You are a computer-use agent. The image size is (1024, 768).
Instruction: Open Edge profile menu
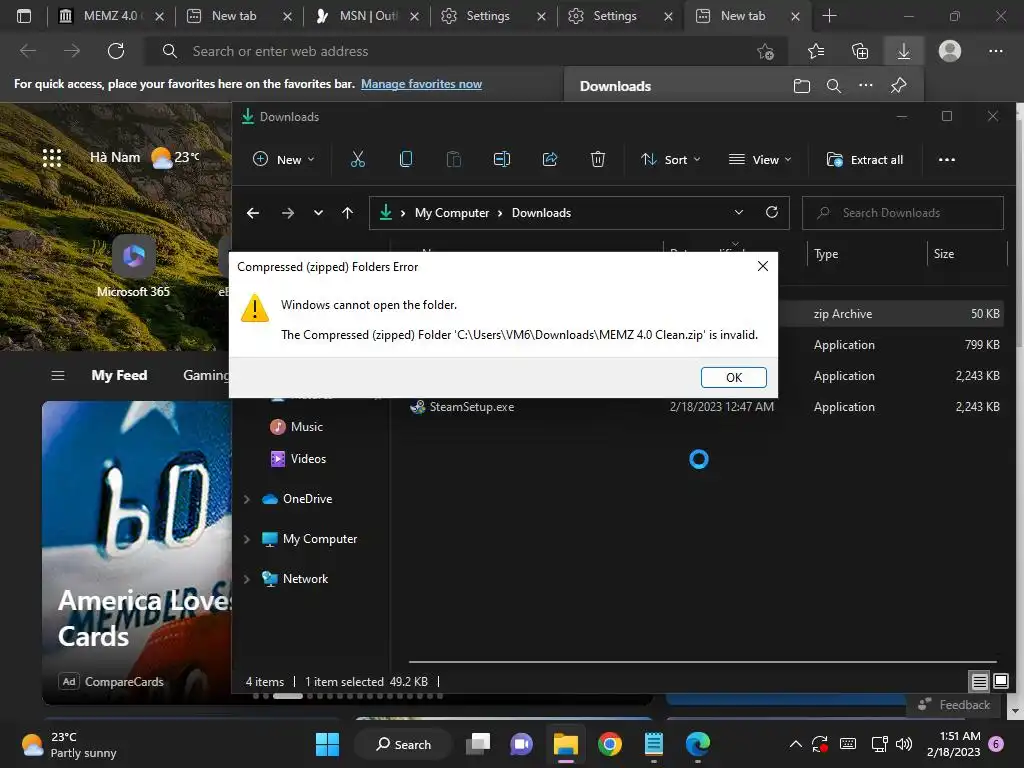(950, 51)
